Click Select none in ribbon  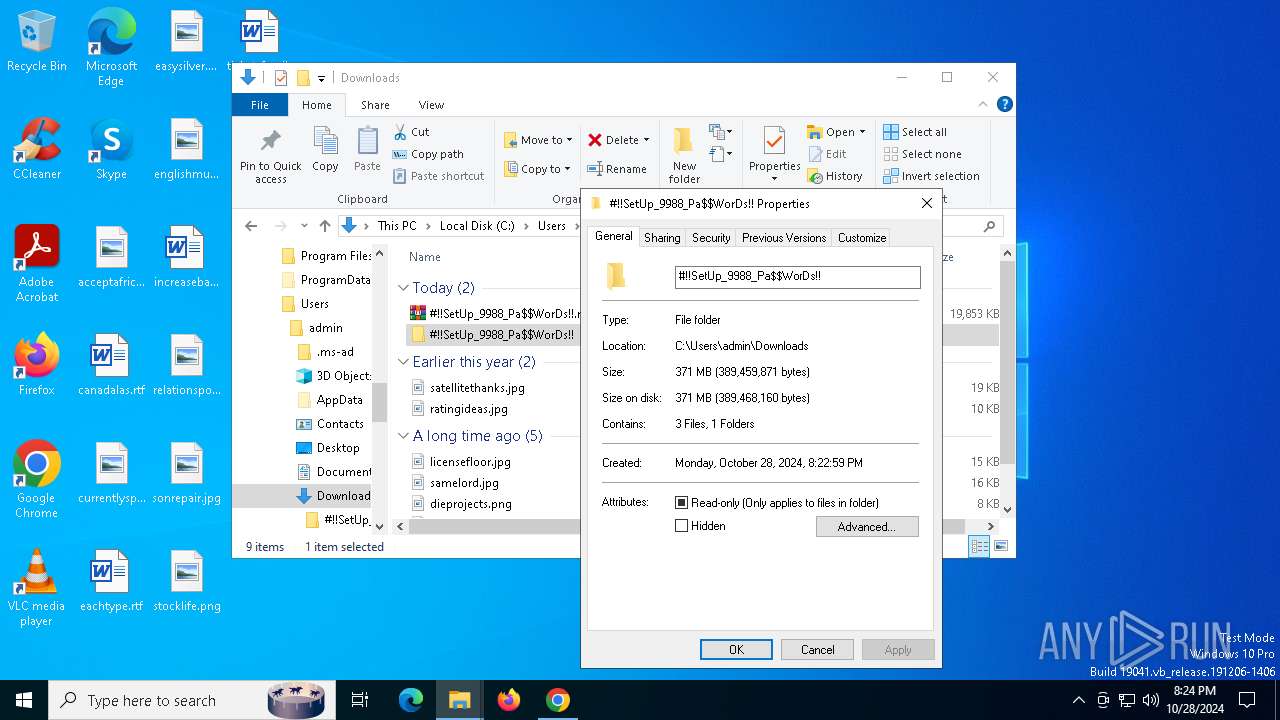pyautogui.click(x=922, y=154)
